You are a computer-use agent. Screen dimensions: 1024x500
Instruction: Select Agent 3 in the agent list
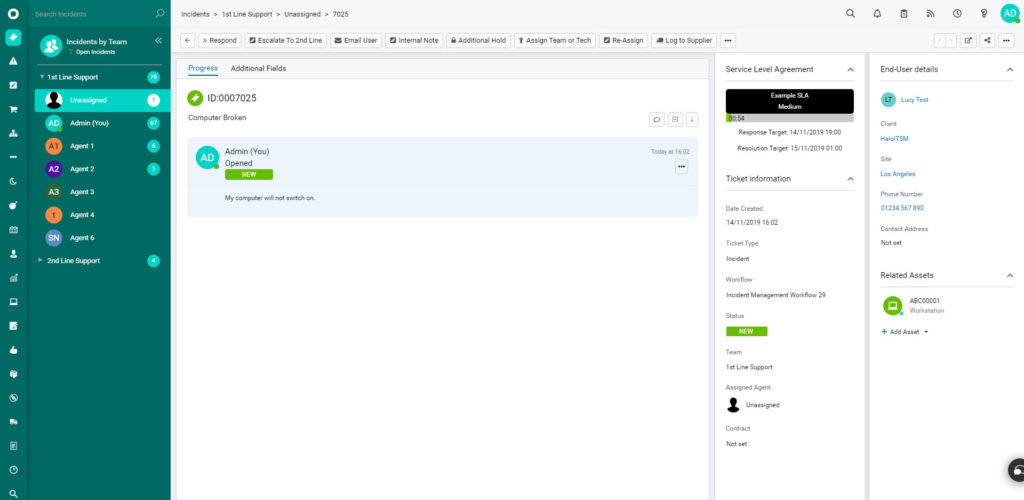tap(103, 192)
